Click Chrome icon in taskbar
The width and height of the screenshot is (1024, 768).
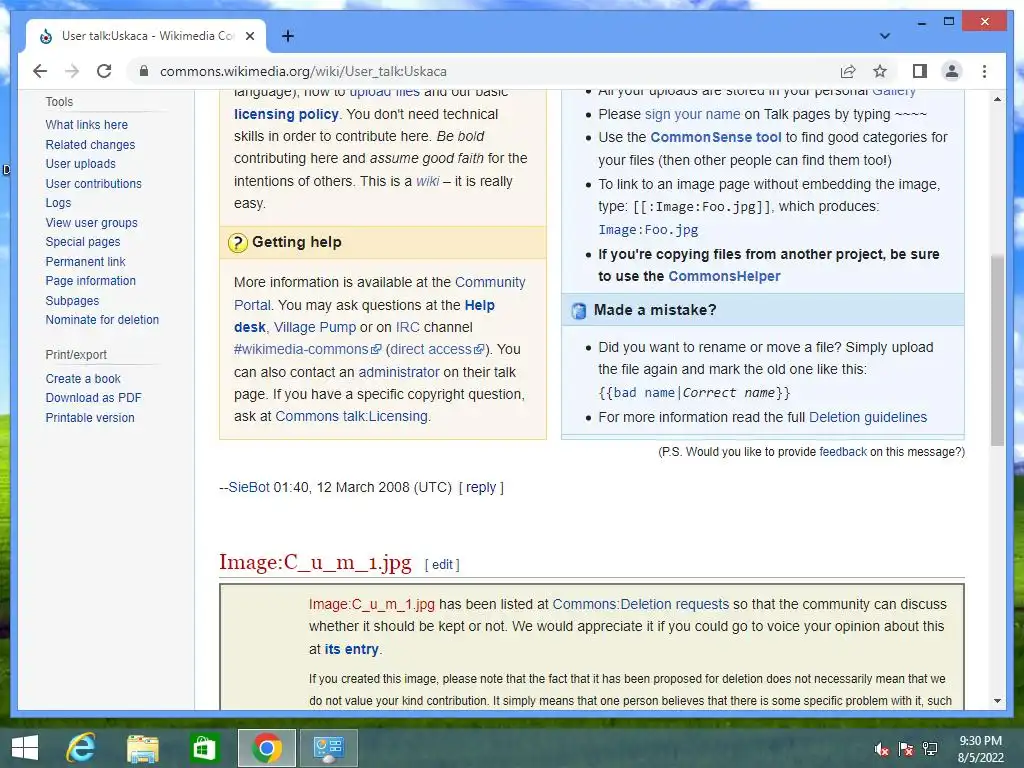click(266, 748)
